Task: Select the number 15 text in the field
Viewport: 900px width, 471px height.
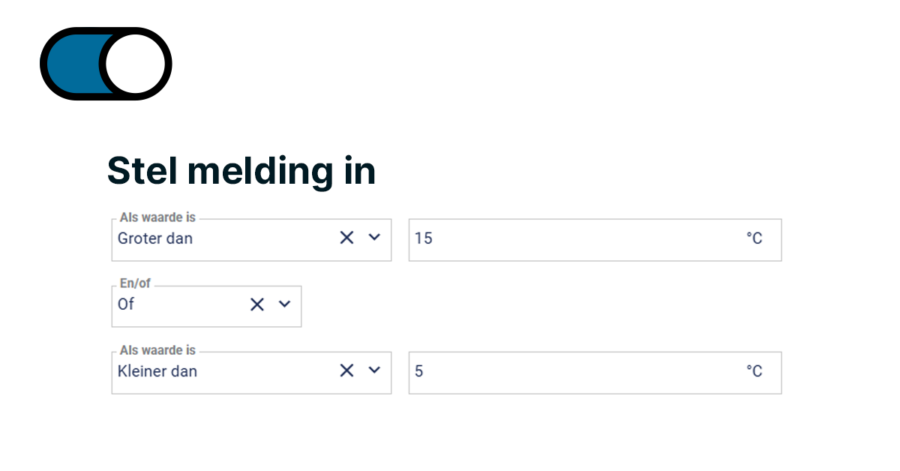Action: point(424,238)
